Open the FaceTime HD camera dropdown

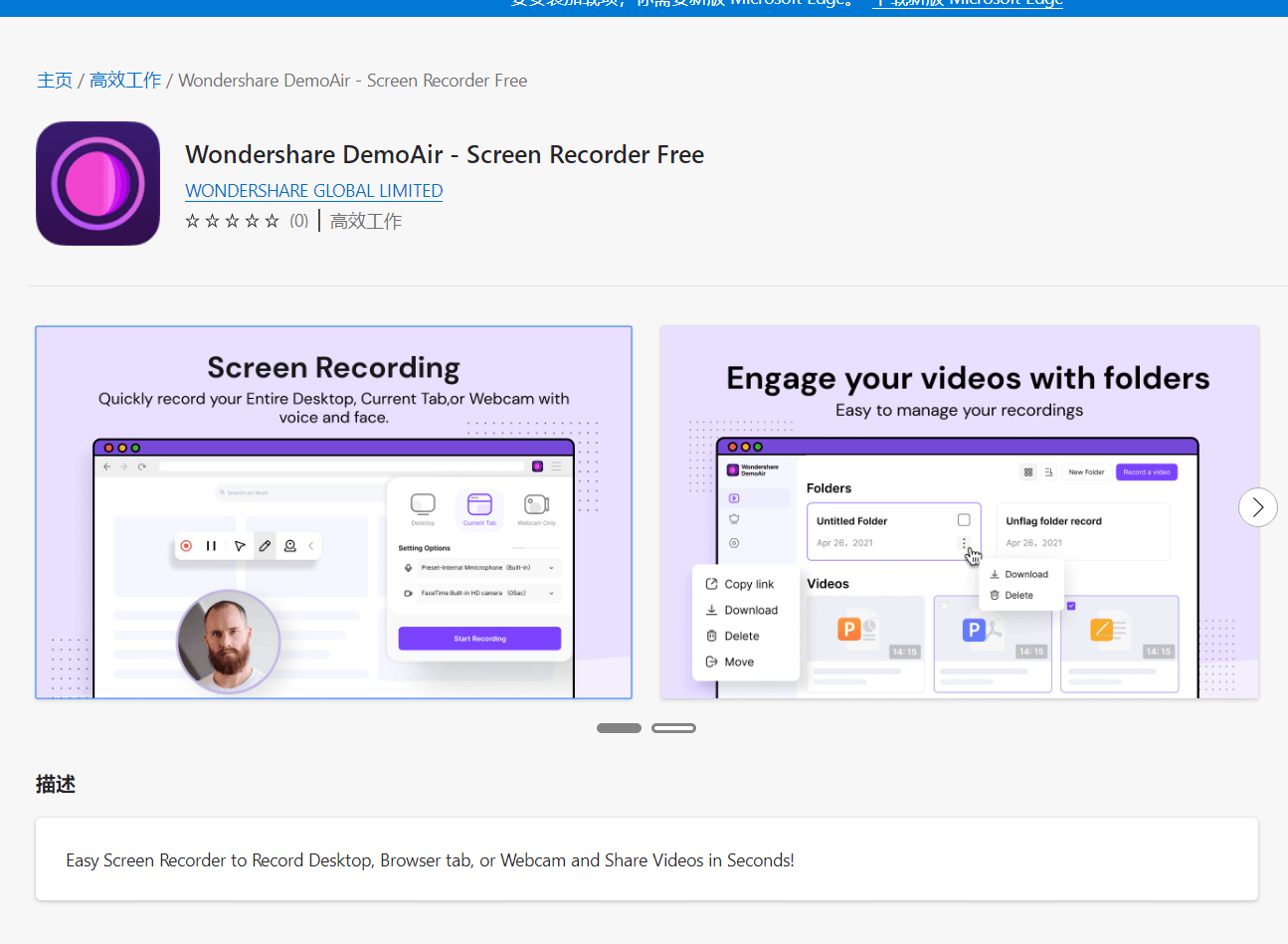[551, 594]
